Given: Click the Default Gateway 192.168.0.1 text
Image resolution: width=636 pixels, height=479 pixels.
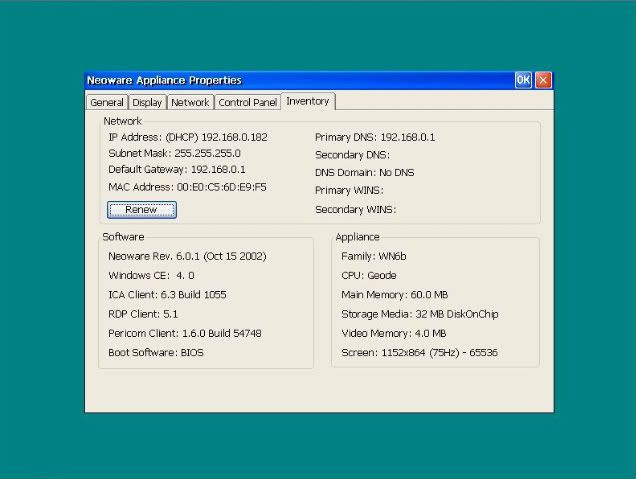Looking at the screenshot, I should 177,169.
